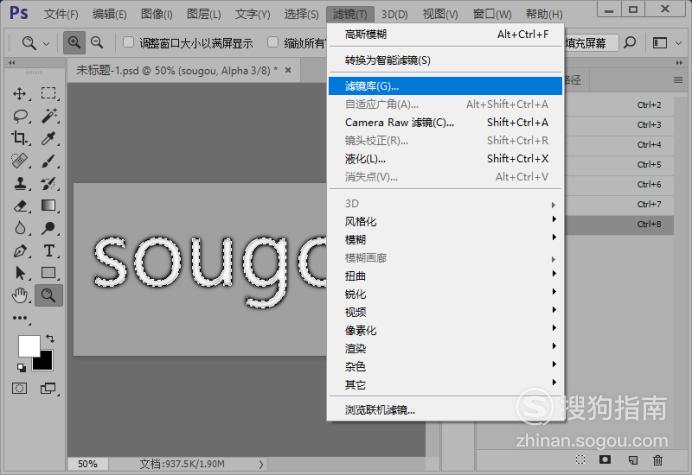Select the Pen tool

(x=19, y=251)
